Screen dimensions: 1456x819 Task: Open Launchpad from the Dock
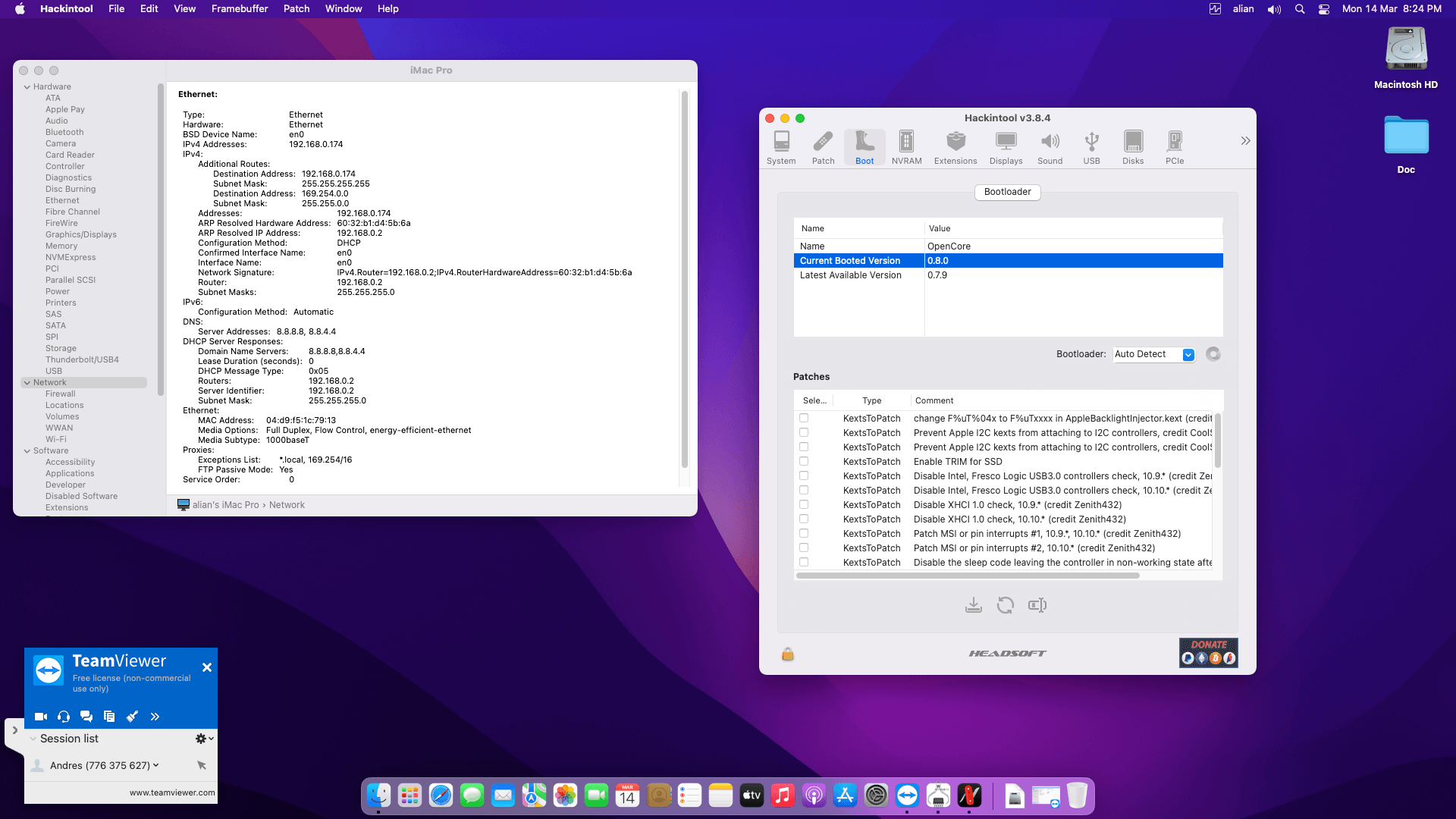[x=409, y=795]
